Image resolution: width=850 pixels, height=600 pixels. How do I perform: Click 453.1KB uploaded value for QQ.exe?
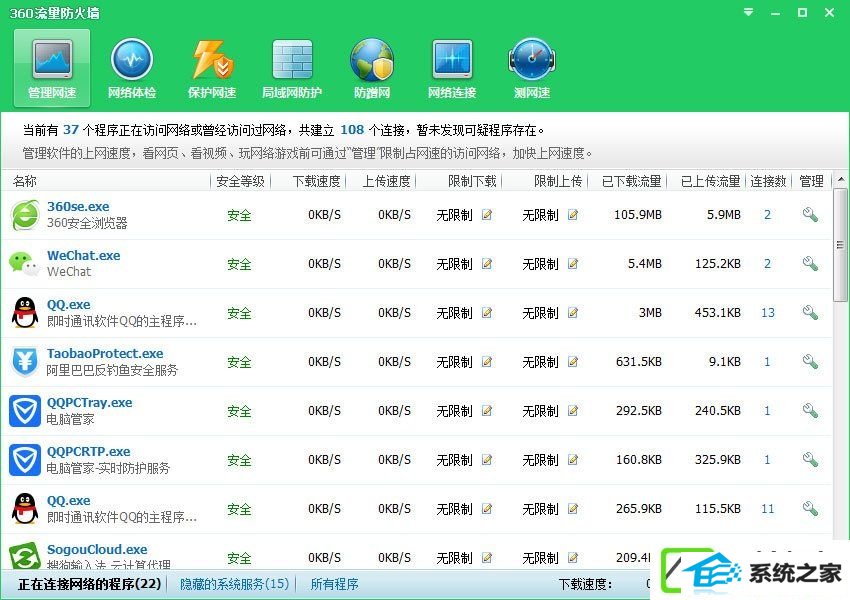click(x=718, y=313)
